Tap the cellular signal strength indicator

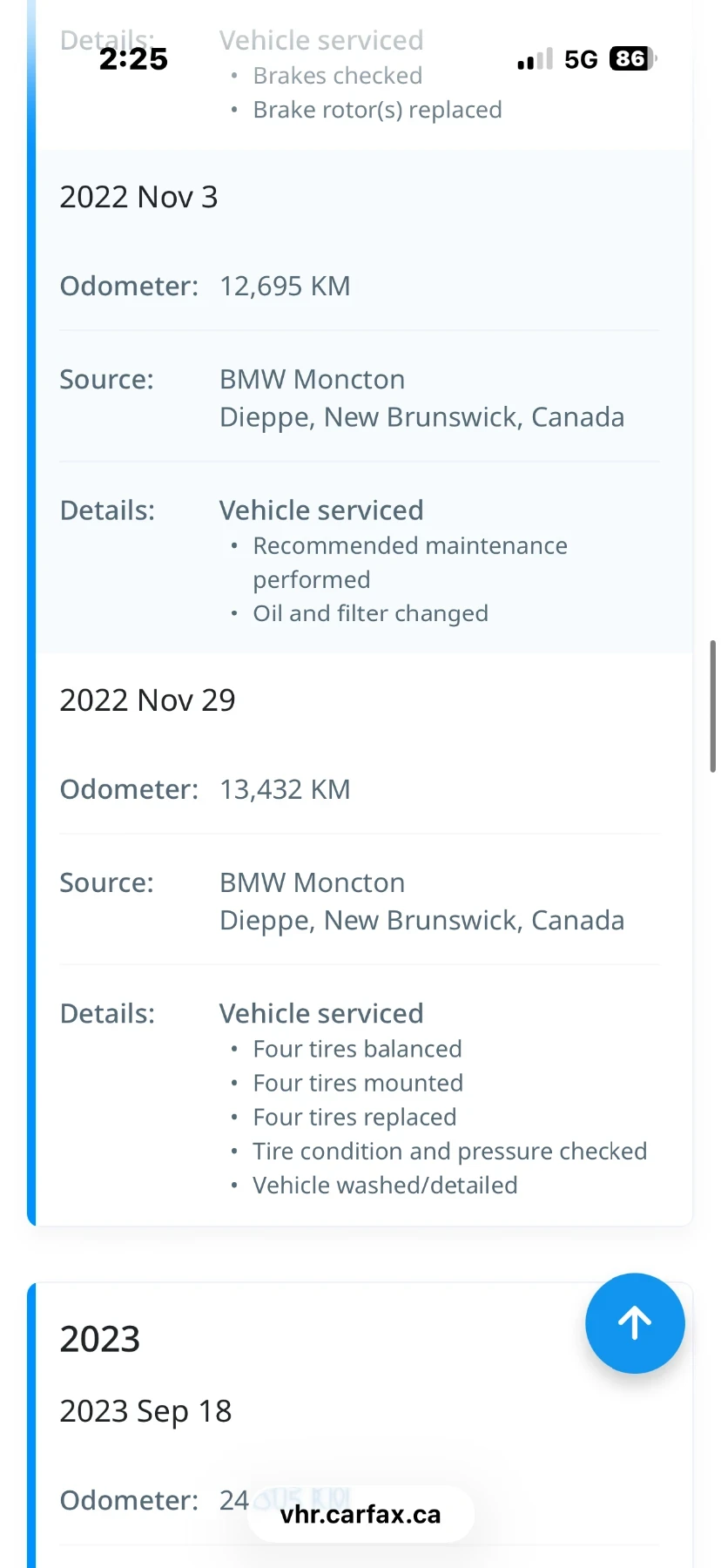click(x=532, y=58)
